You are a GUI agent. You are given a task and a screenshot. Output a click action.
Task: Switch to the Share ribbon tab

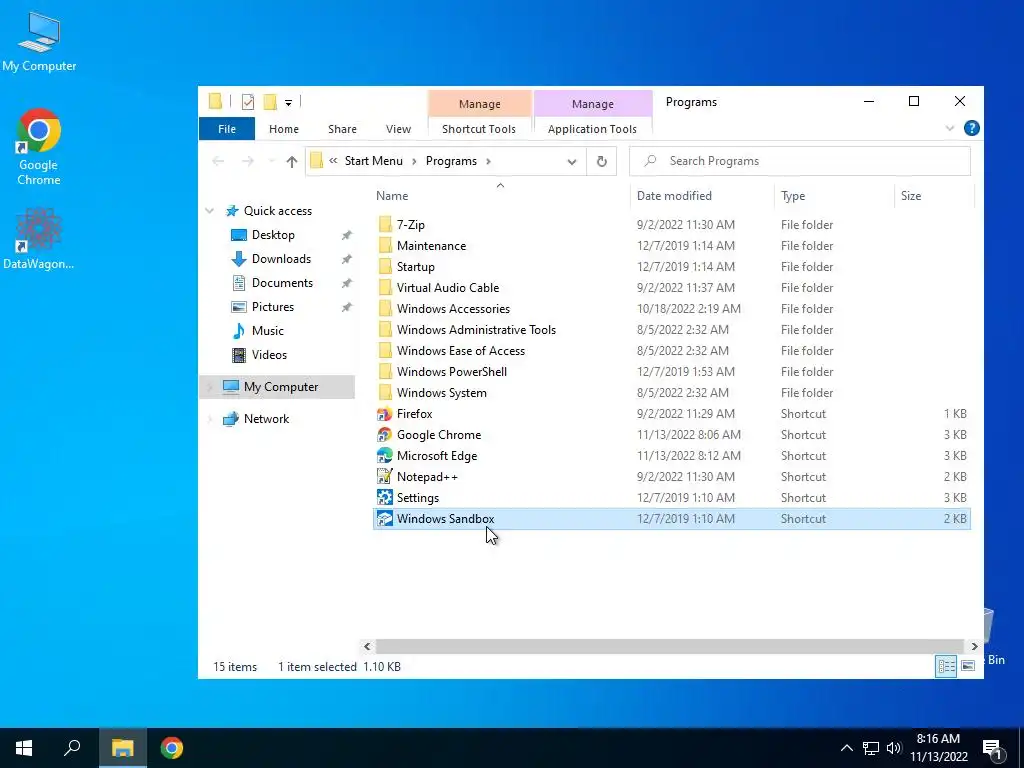click(x=342, y=129)
